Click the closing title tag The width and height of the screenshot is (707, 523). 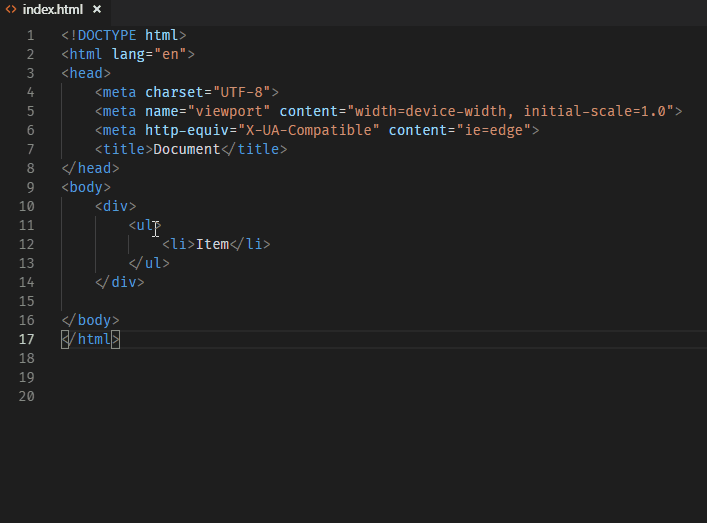click(x=254, y=149)
